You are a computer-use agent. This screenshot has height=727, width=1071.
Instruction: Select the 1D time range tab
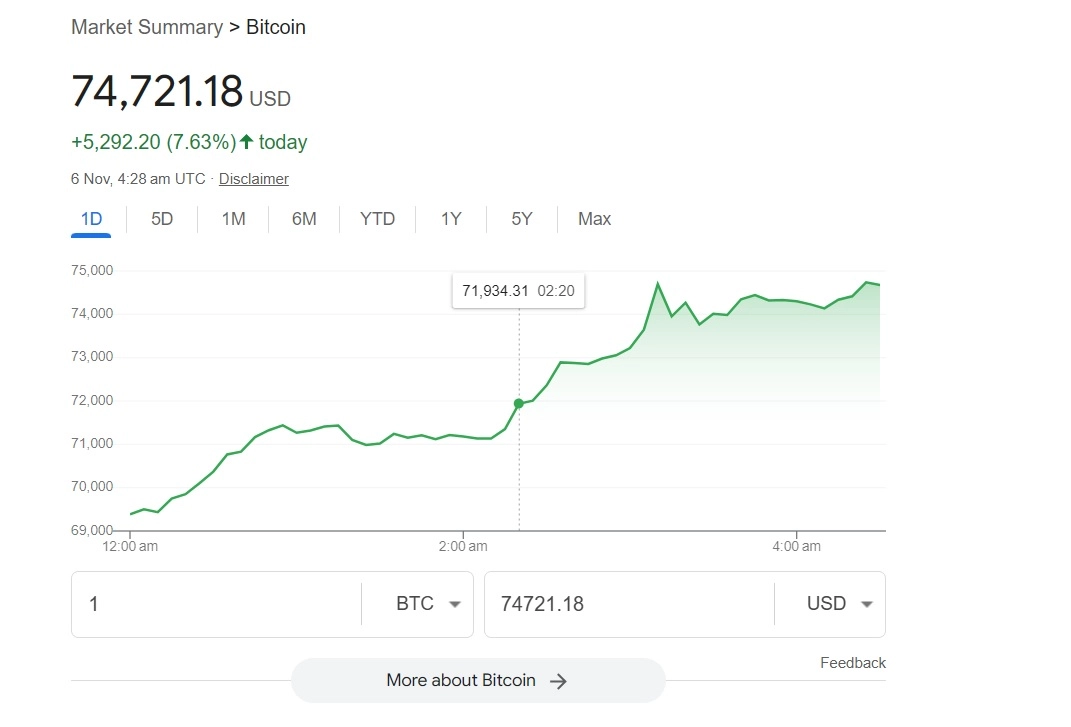click(91, 219)
